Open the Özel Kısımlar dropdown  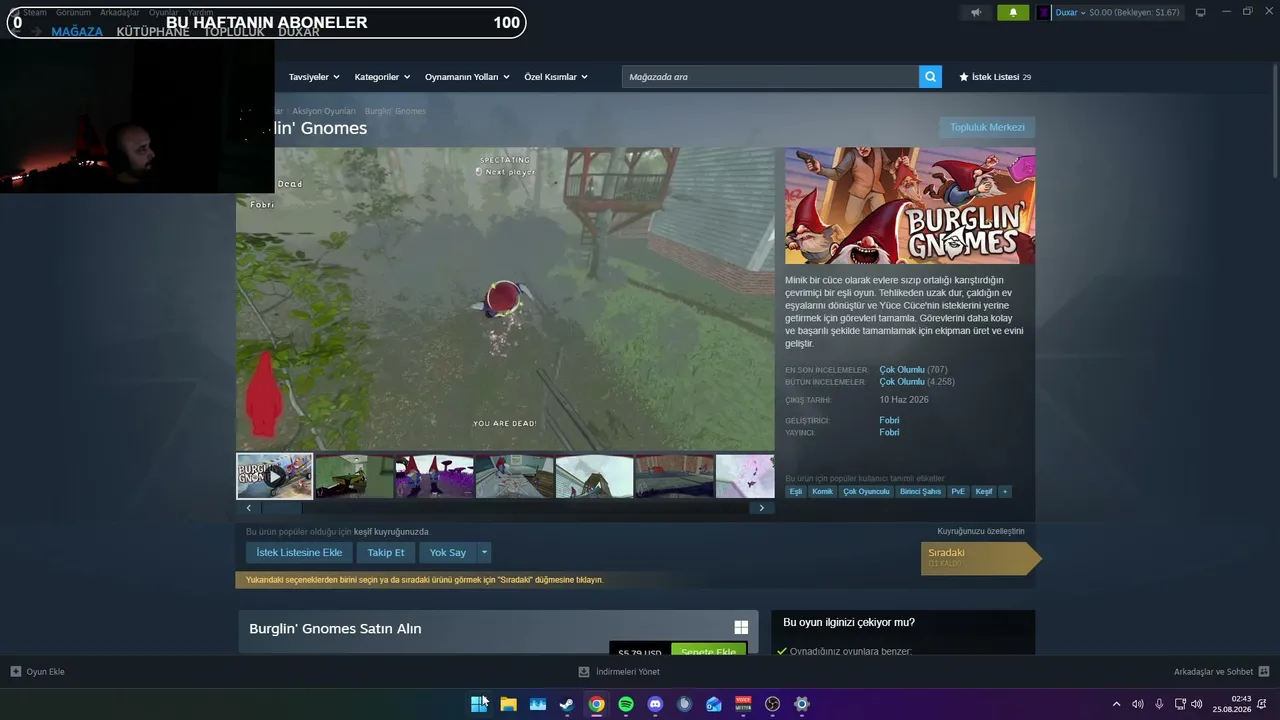(556, 77)
